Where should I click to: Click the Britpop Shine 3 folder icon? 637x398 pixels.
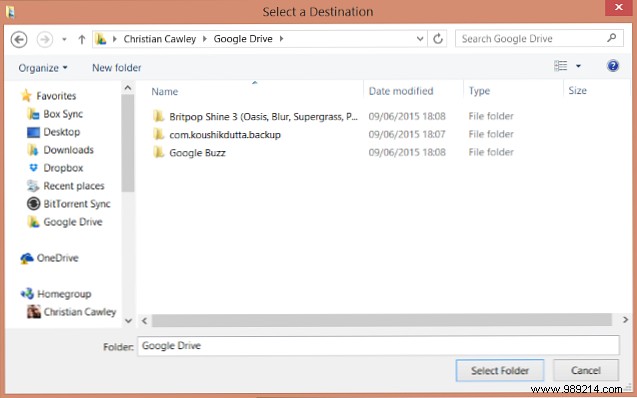tap(158, 116)
